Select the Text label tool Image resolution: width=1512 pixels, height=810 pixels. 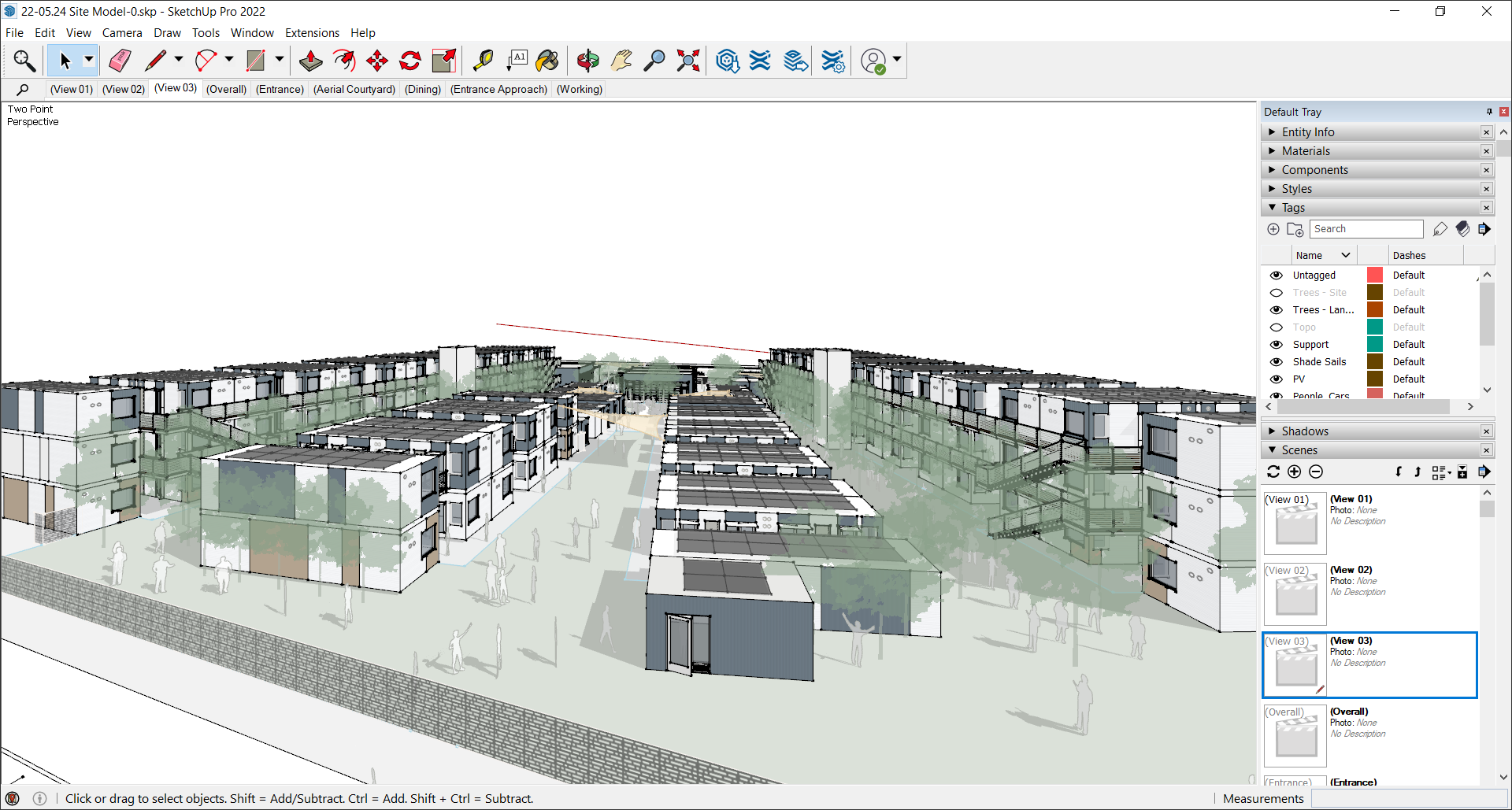517,61
